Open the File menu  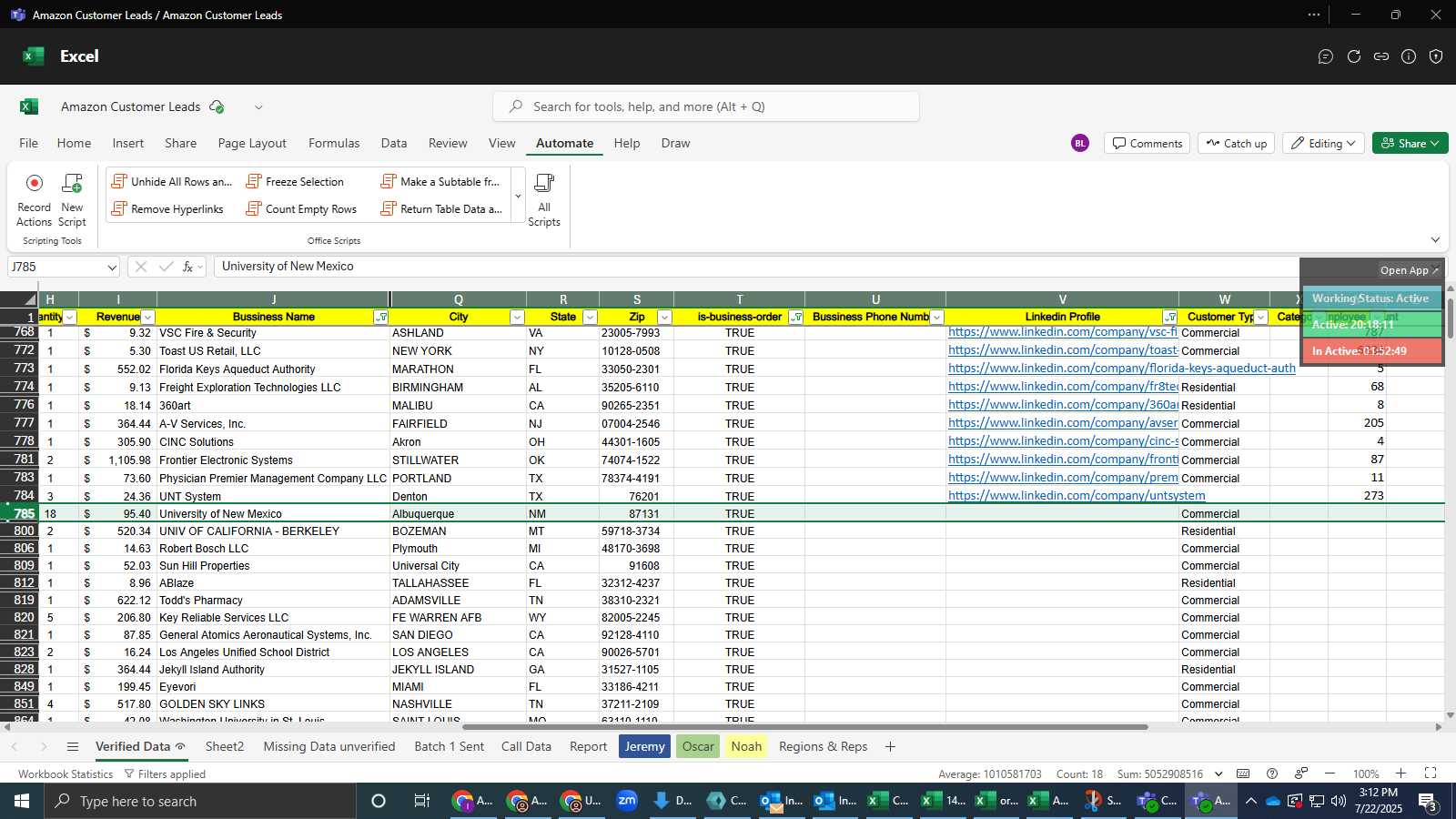(x=29, y=143)
